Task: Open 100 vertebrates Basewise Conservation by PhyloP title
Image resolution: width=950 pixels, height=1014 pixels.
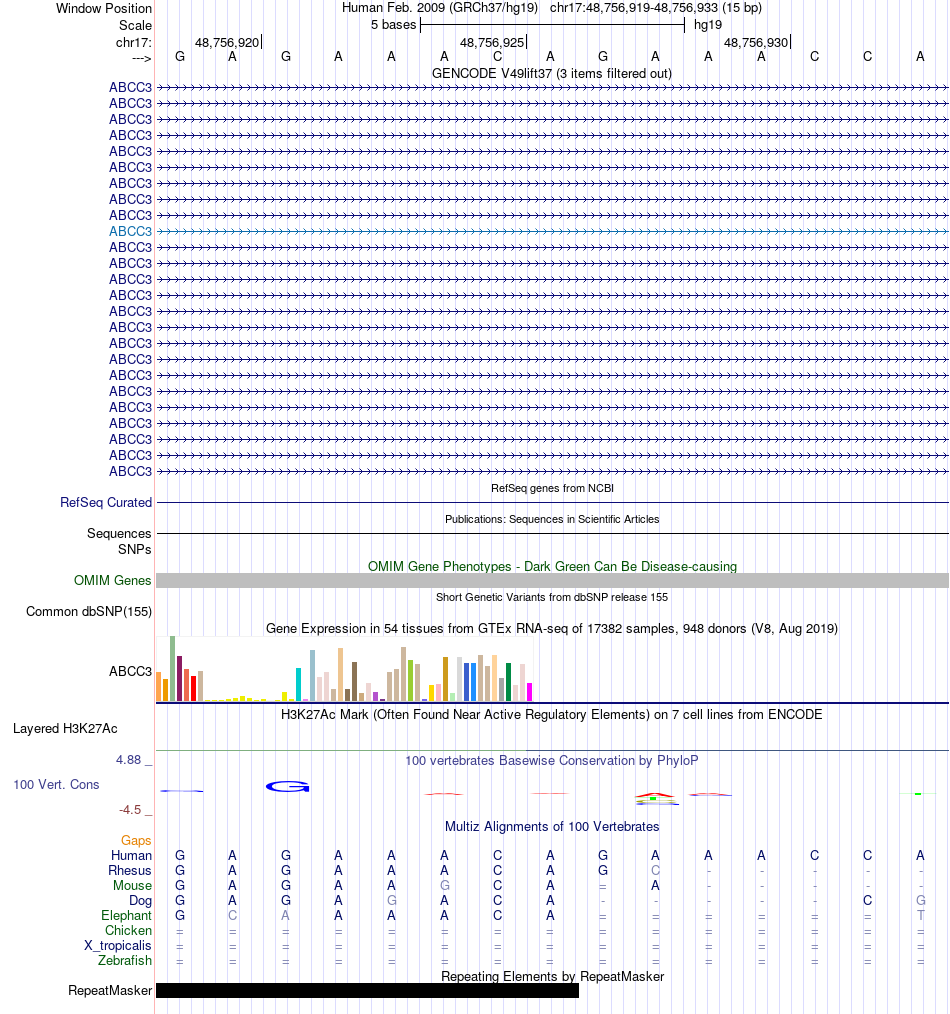Action: [x=552, y=760]
